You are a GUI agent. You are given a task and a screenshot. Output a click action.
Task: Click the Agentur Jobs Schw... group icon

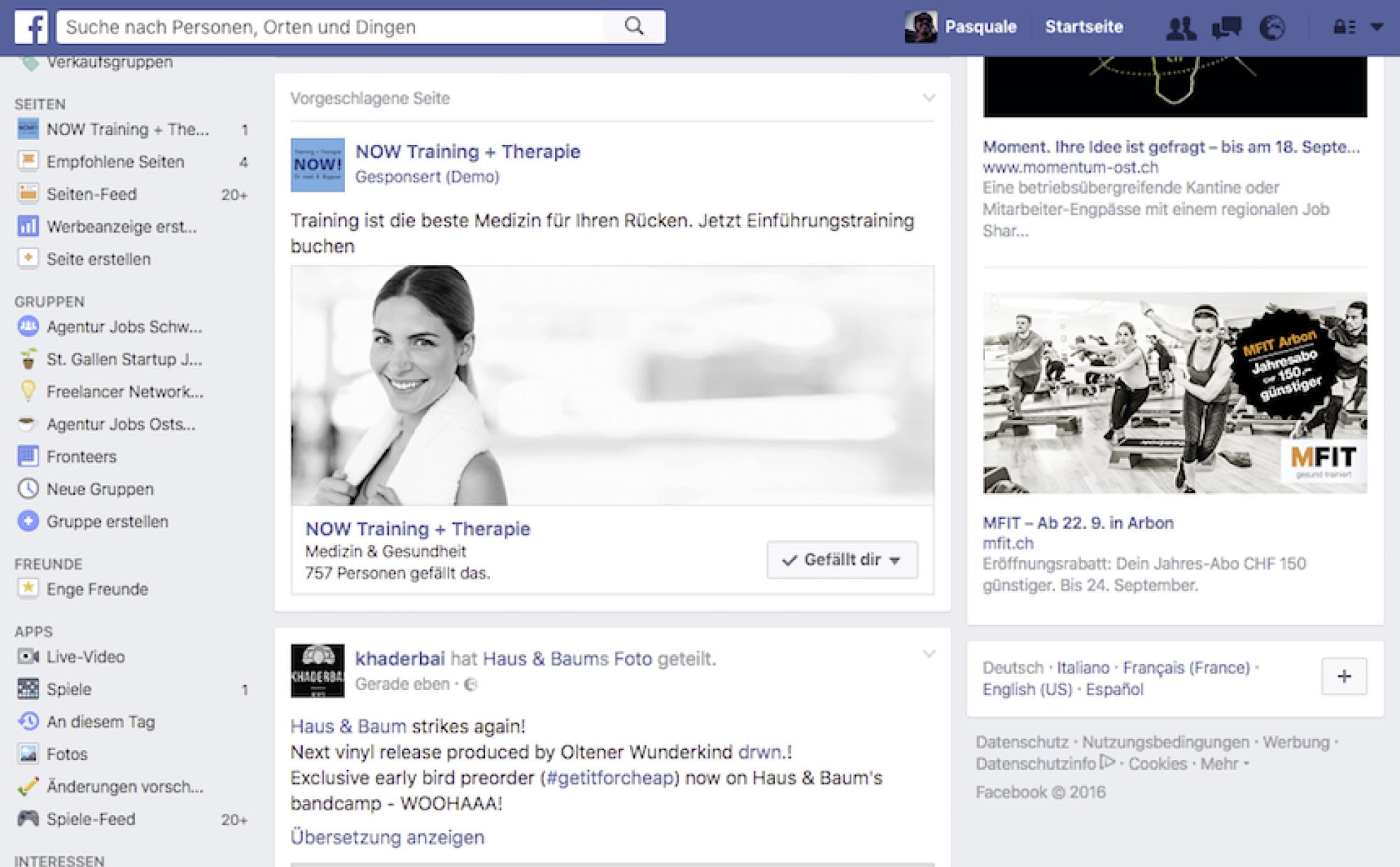tap(28, 326)
